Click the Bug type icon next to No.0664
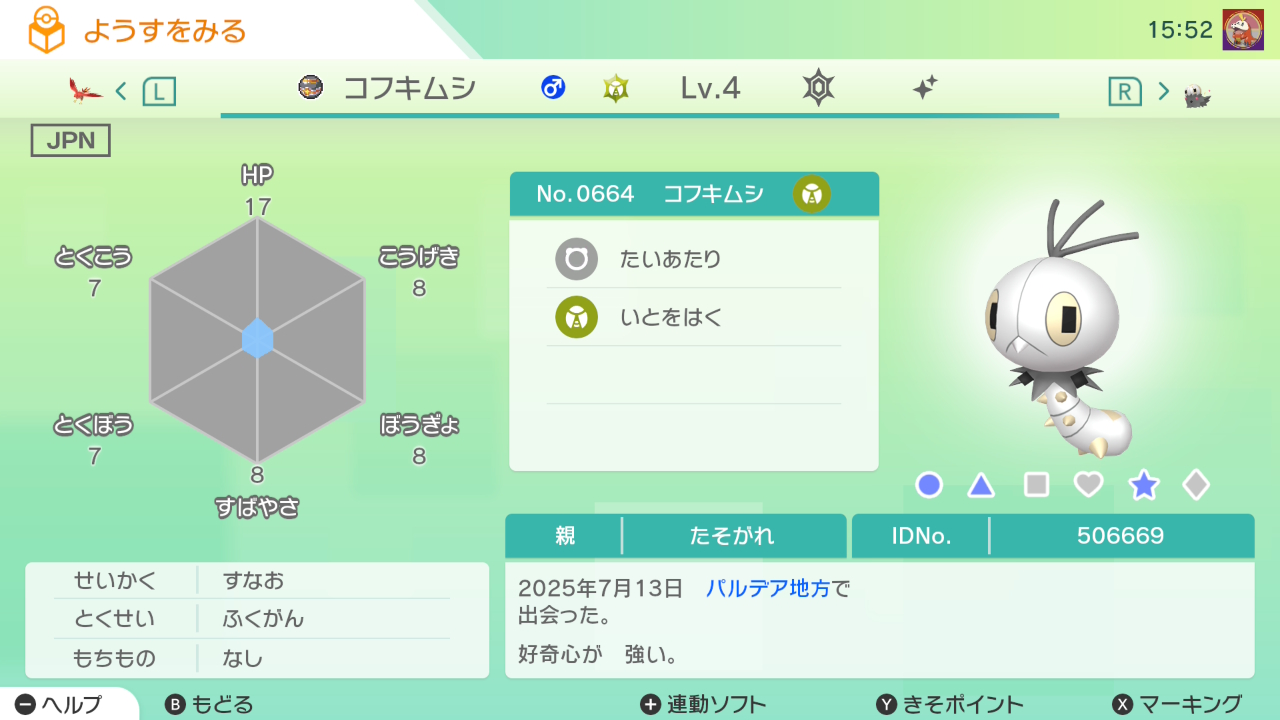Image resolution: width=1280 pixels, height=720 pixels. click(812, 194)
